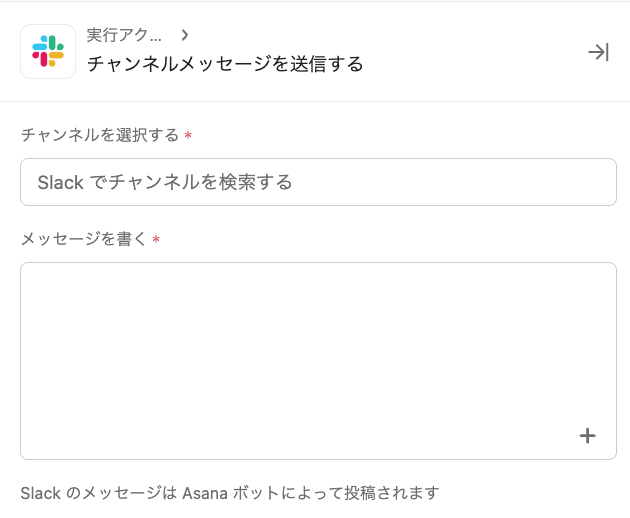Click the Asana bot footer note
Screen dimensions: 630x518
pyautogui.click(x=230, y=493)
